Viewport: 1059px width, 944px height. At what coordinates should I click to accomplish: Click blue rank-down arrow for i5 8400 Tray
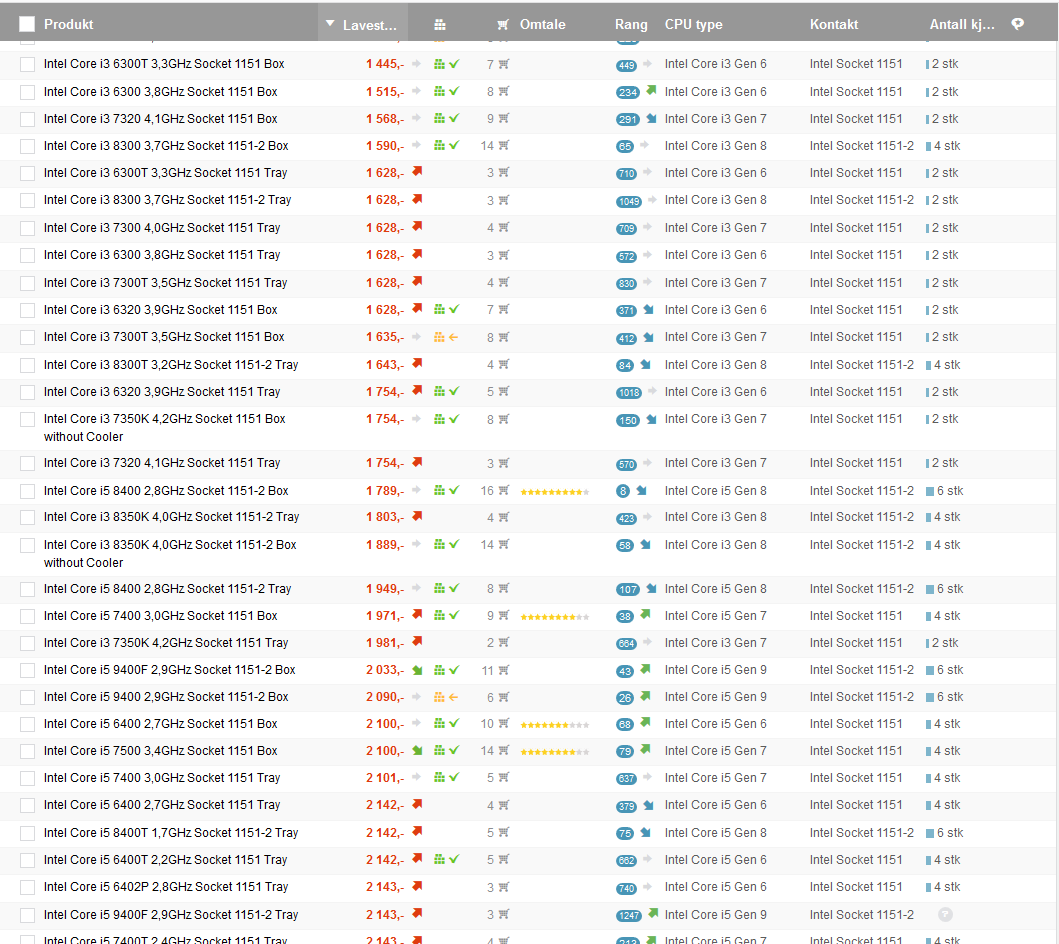651,588
